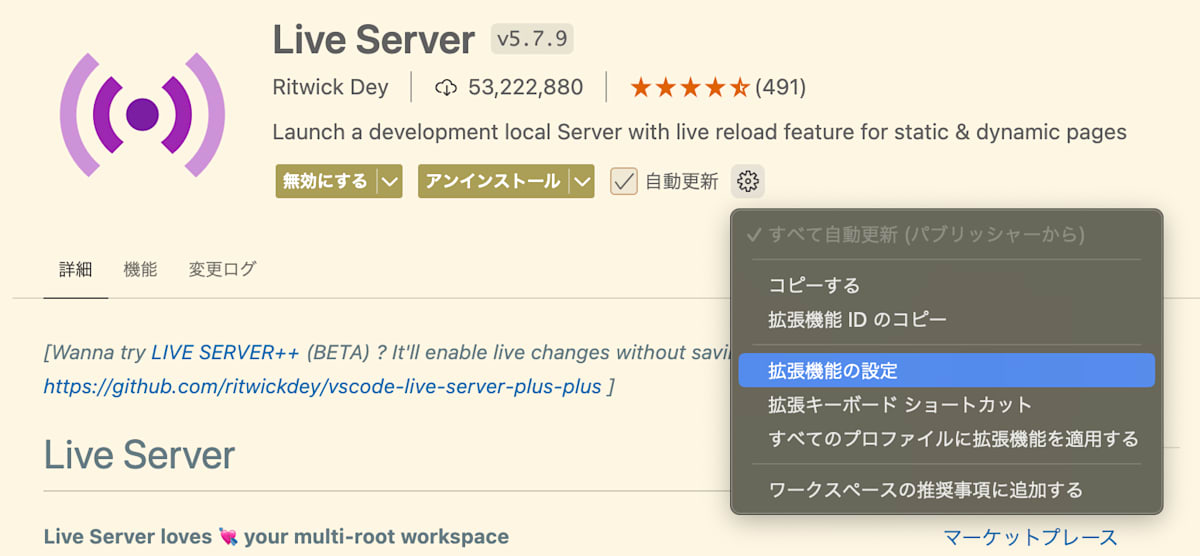This screenshot has height=556, width=1200.
Task: Expand the dropdown arrow next to 無効にする
Action: pos(390,182)
